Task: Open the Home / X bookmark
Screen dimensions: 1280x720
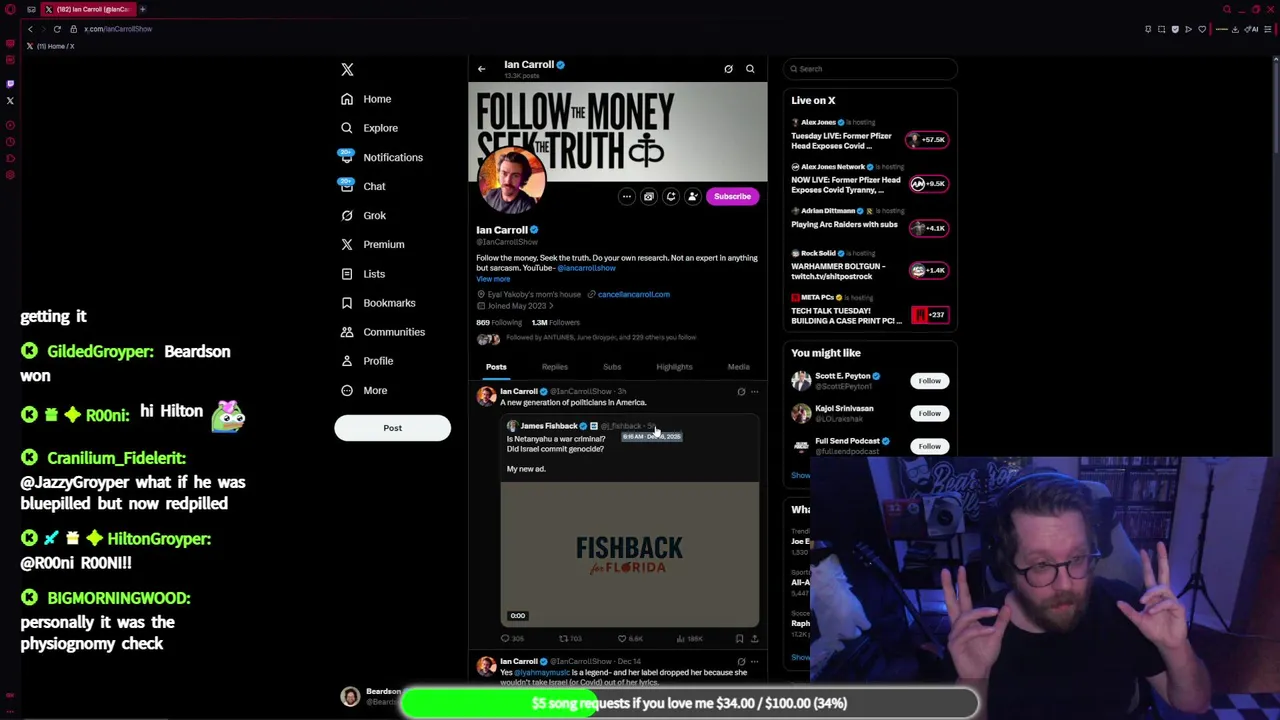Action: [x=52, y=46]
